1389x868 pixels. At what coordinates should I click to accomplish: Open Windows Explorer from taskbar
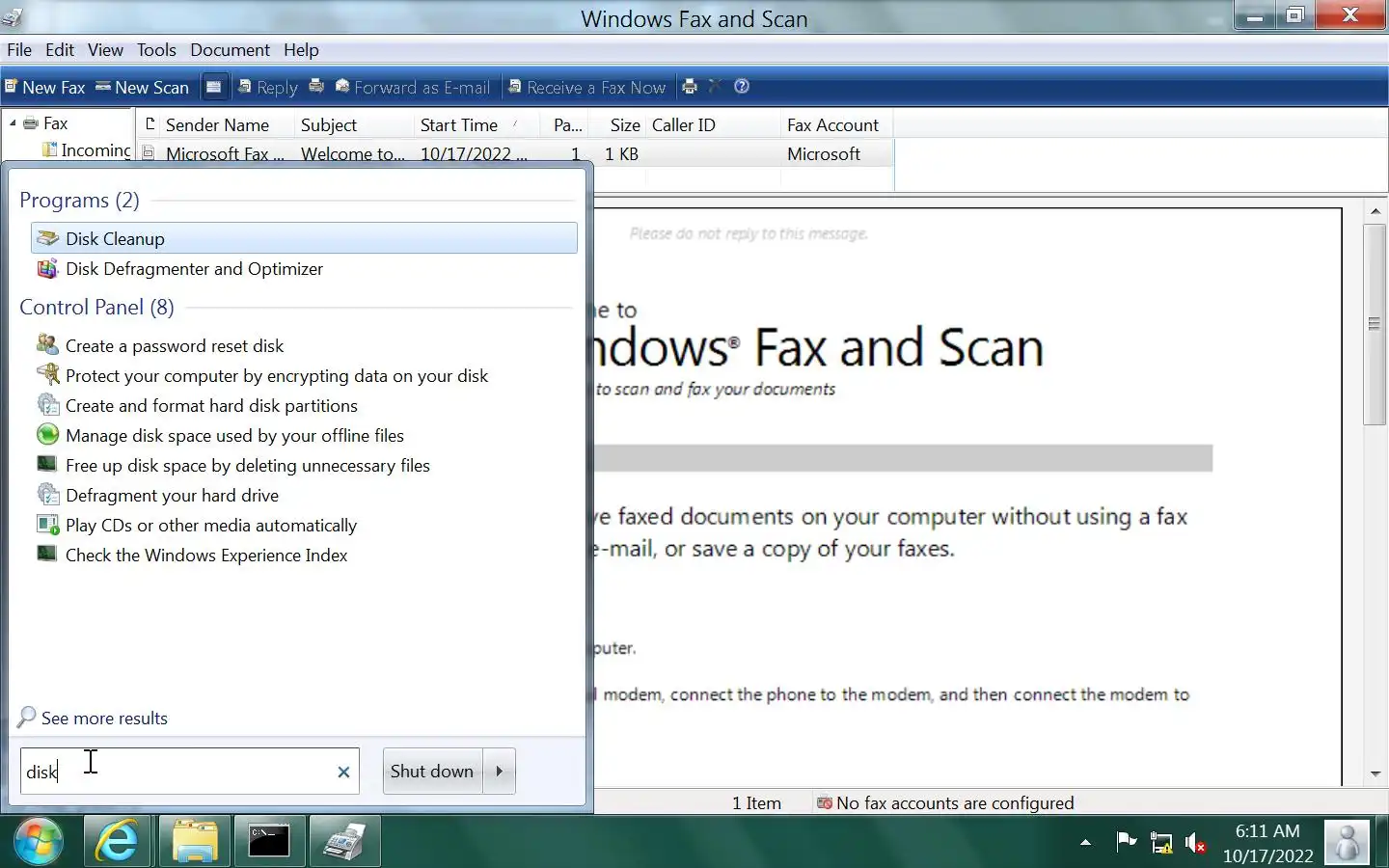pos(194,841)
